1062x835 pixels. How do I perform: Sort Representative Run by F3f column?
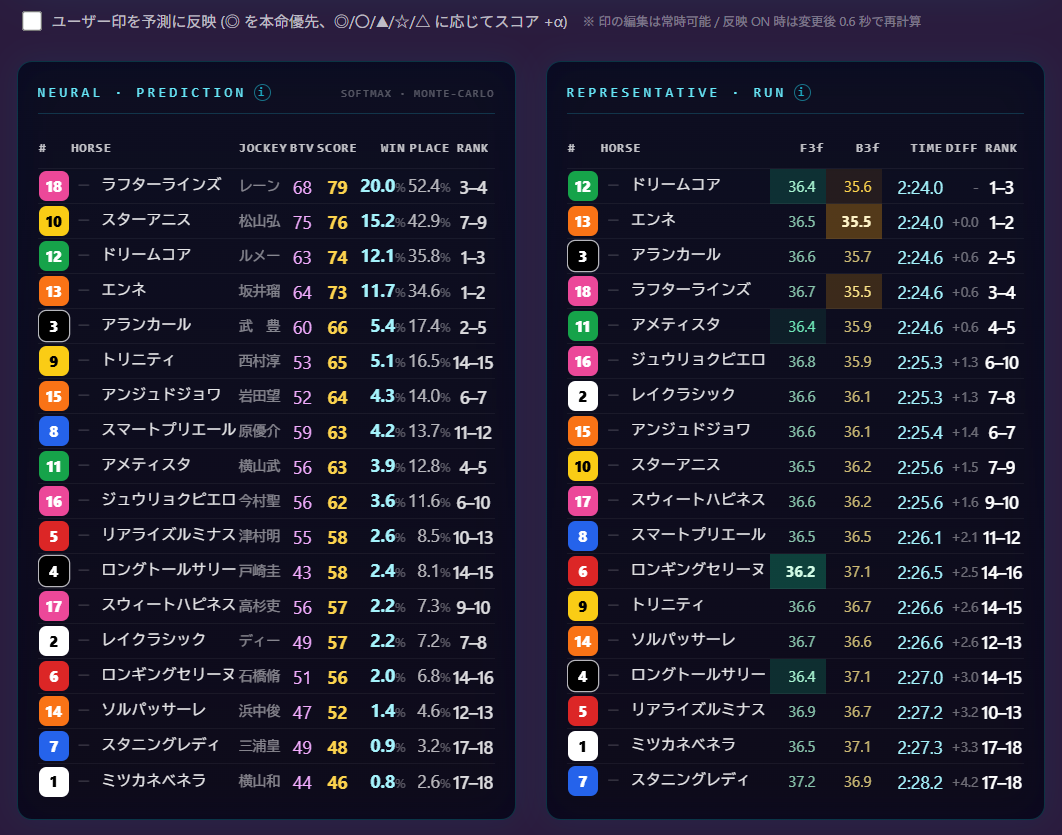[811, 148]
